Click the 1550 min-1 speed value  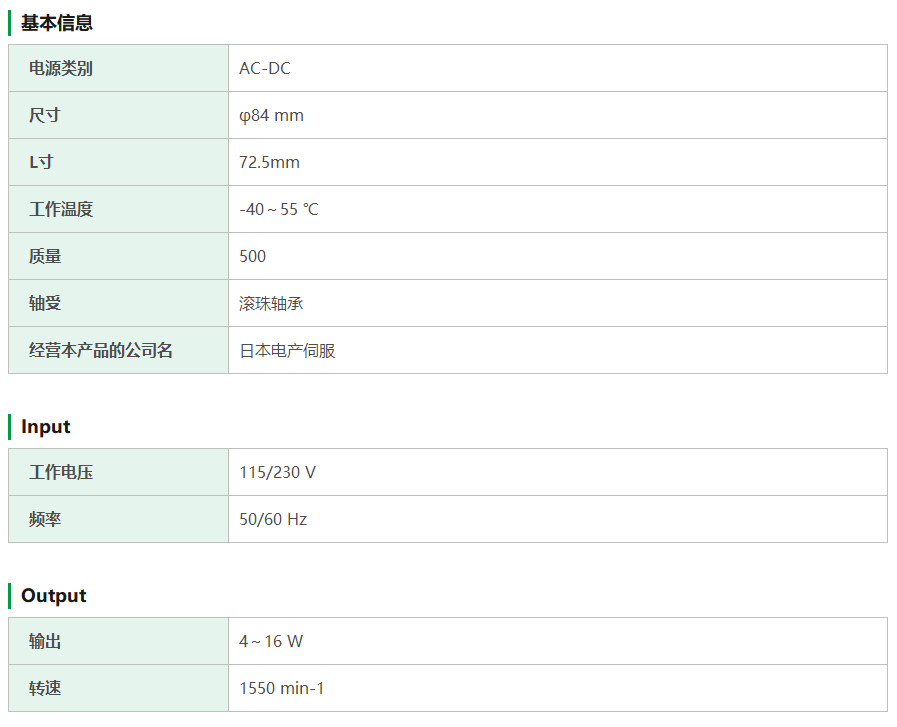point(282,688)
